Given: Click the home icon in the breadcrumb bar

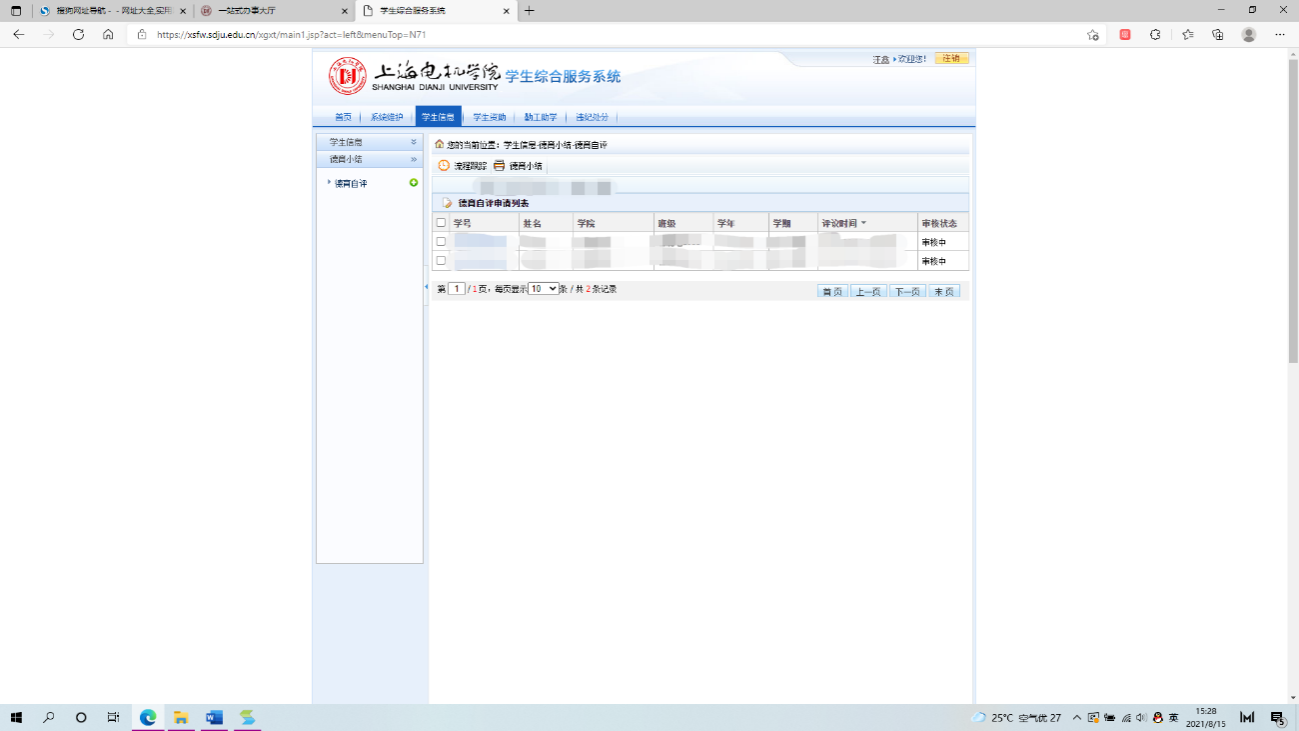Looking at the screenshot, I should tap(439, 145).
